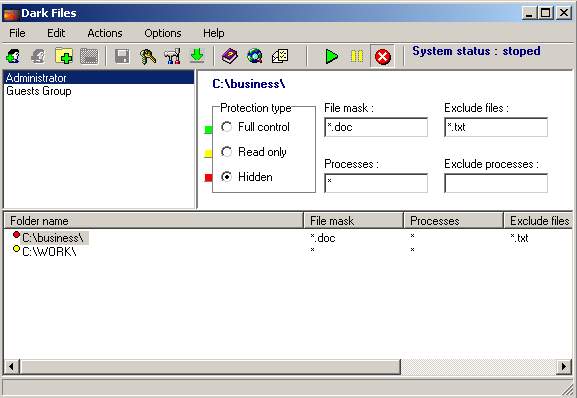The width and height of the screenshot is (577, 398).
Task: Click the red square Hidden marker
Action: point(208,178)
